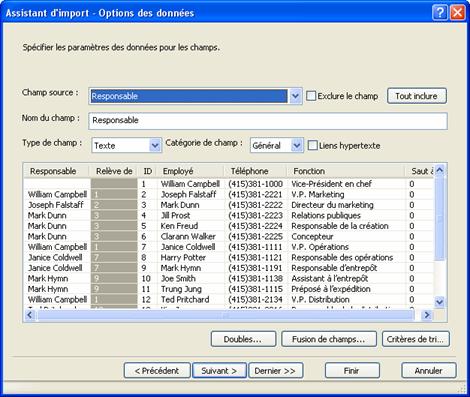
Task: Click phone number (415)381-1138
Action: click(x=255, y=278)
